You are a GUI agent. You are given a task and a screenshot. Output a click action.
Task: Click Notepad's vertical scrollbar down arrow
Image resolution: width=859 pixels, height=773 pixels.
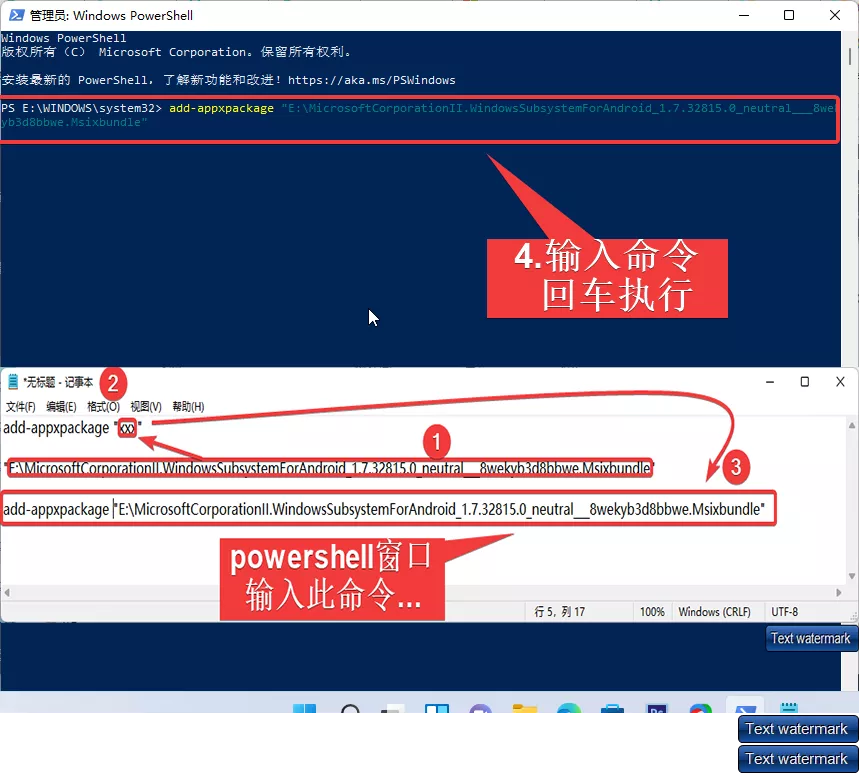(x=852, y=576)
